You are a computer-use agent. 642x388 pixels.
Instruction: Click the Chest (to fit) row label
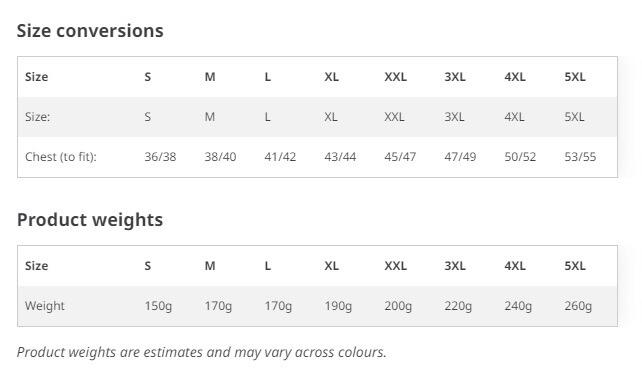(61, 157)
